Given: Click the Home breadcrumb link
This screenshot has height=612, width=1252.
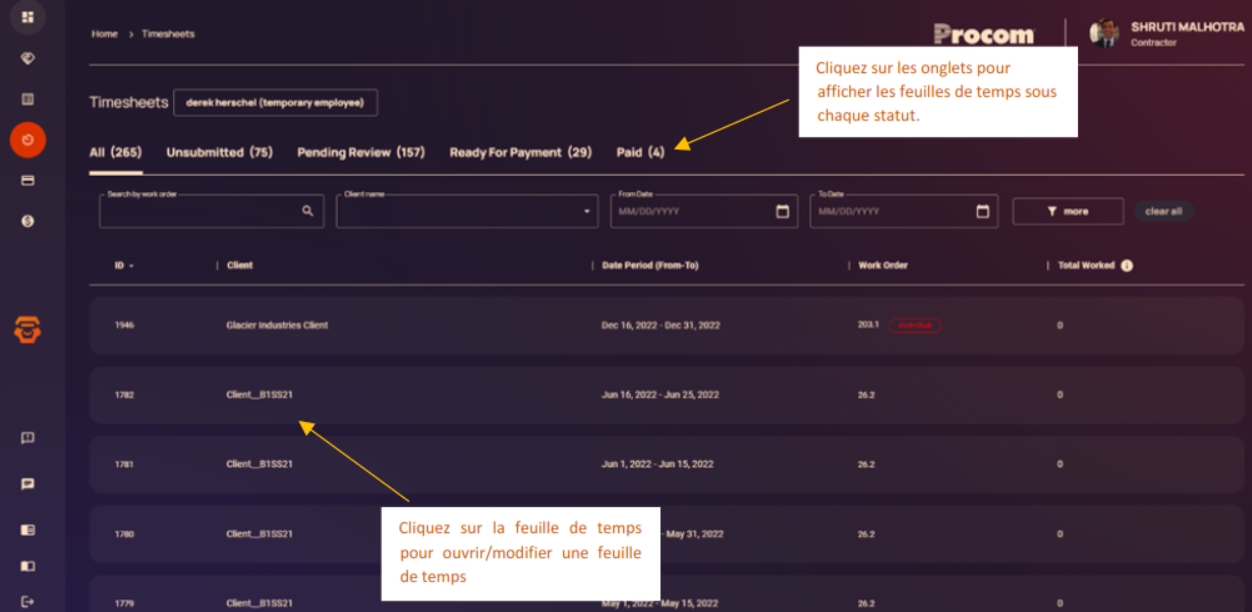Looking at the screenshot, I should (104, 34).
